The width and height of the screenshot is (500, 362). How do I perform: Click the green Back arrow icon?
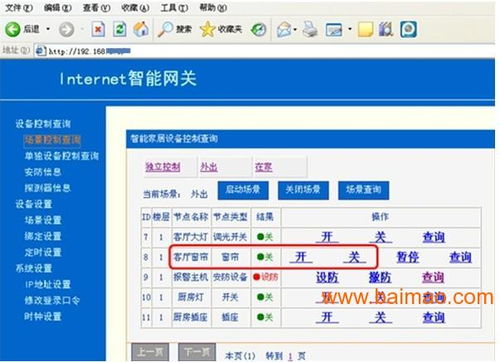[13, 30]
